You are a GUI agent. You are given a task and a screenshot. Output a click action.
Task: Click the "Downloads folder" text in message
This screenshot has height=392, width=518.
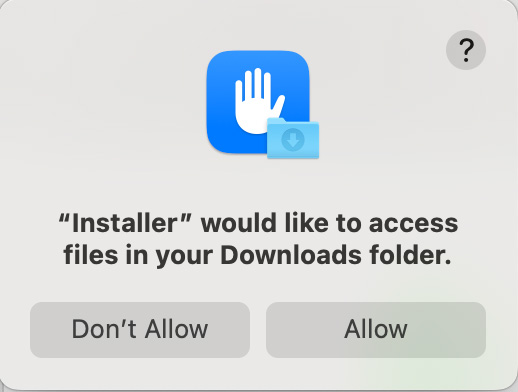(x=336, y=255)
